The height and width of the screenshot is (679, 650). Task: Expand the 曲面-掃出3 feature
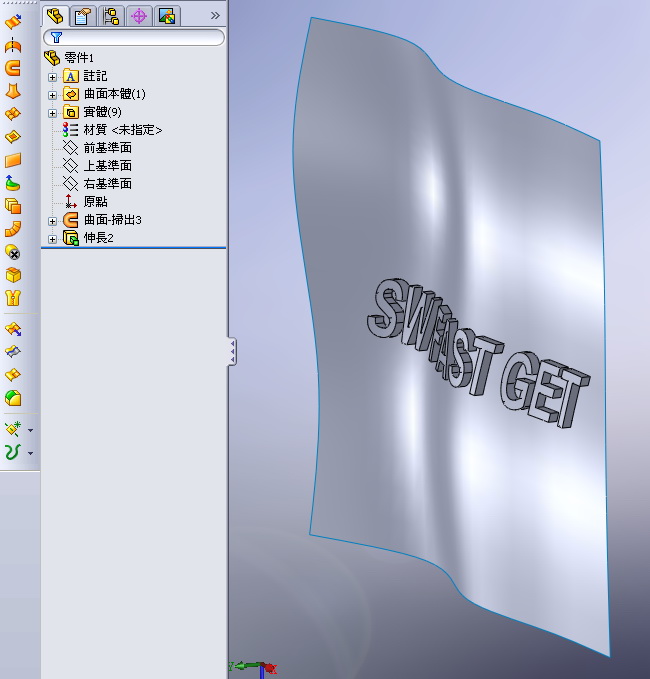(52, 221)
